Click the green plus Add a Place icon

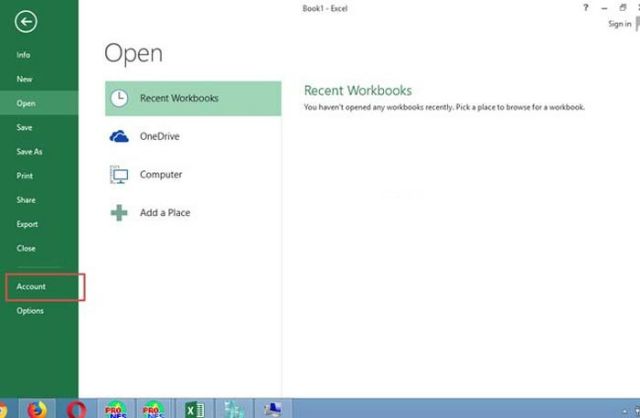119,213
